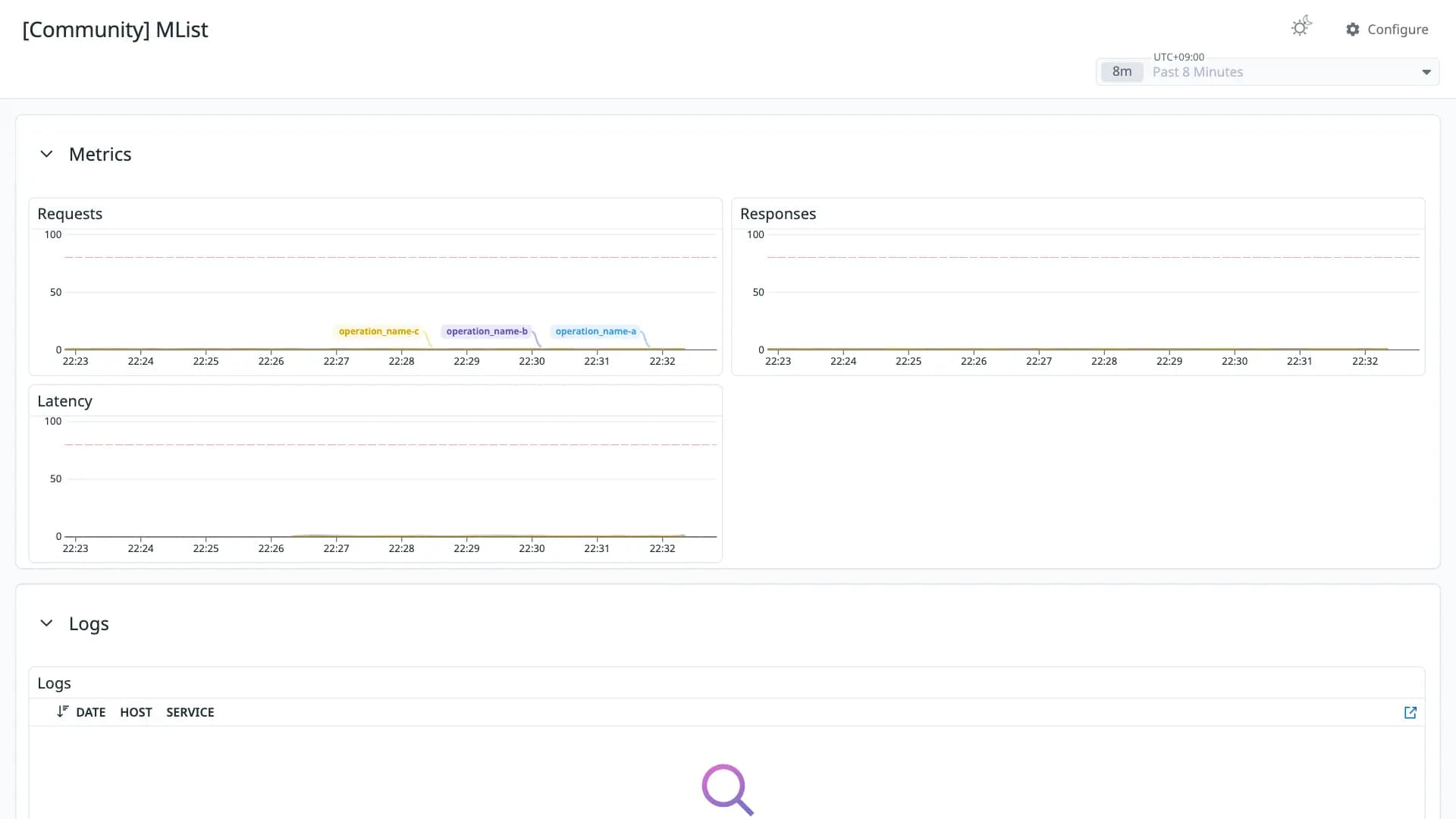Select operation_name-b legend label
Viewport: 1456px width, 819px height.
tap(487, 331)
